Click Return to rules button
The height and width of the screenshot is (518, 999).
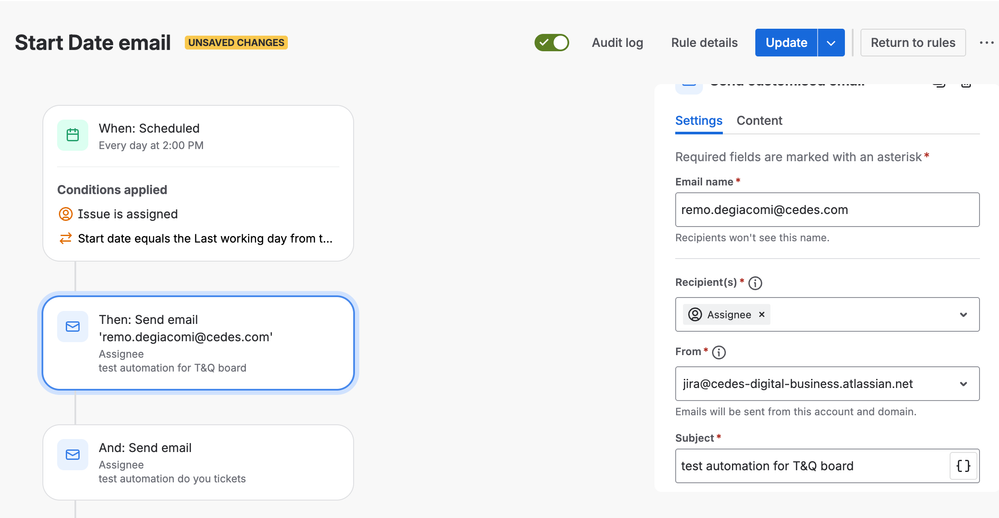tap(913, 43)
